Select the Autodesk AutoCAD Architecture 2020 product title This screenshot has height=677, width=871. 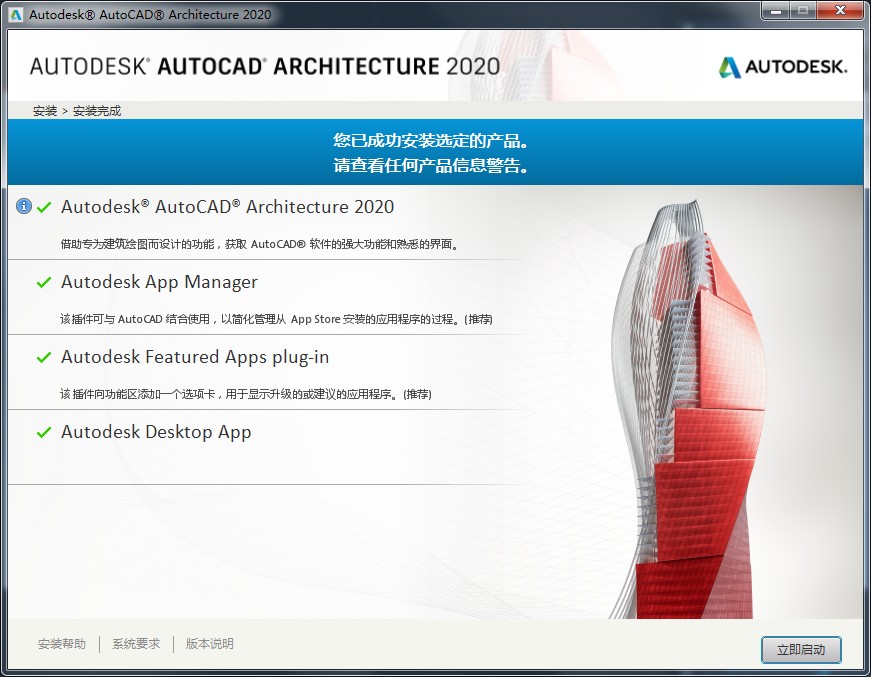227,207
